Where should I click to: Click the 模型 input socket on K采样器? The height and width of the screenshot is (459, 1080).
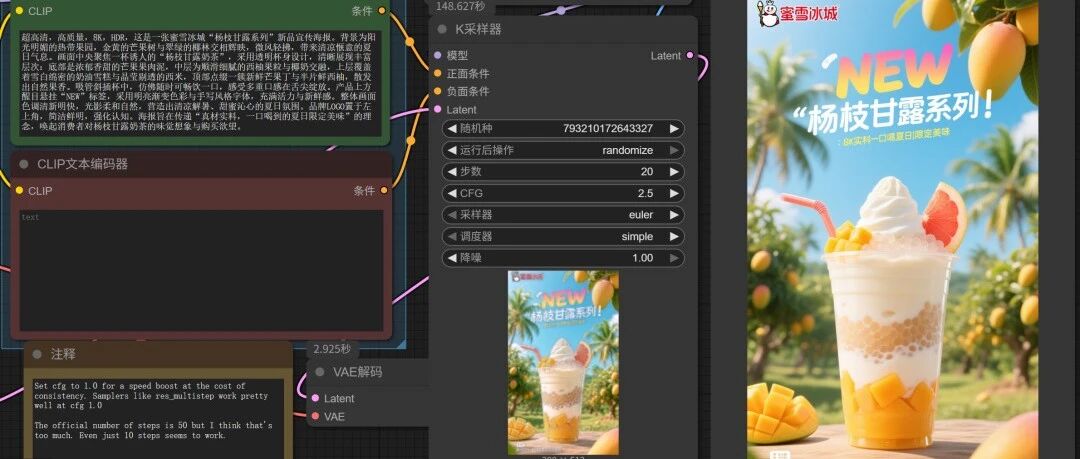point(437,55)
